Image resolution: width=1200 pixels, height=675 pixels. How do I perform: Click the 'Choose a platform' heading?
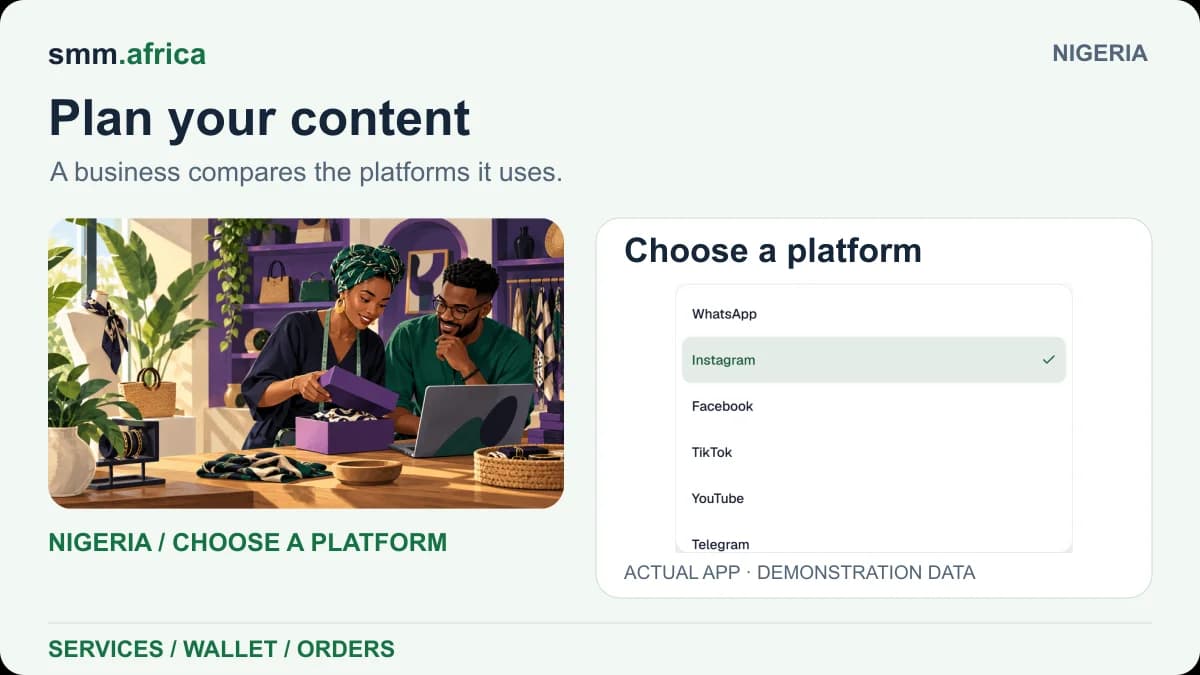click(x=773, y=250)
